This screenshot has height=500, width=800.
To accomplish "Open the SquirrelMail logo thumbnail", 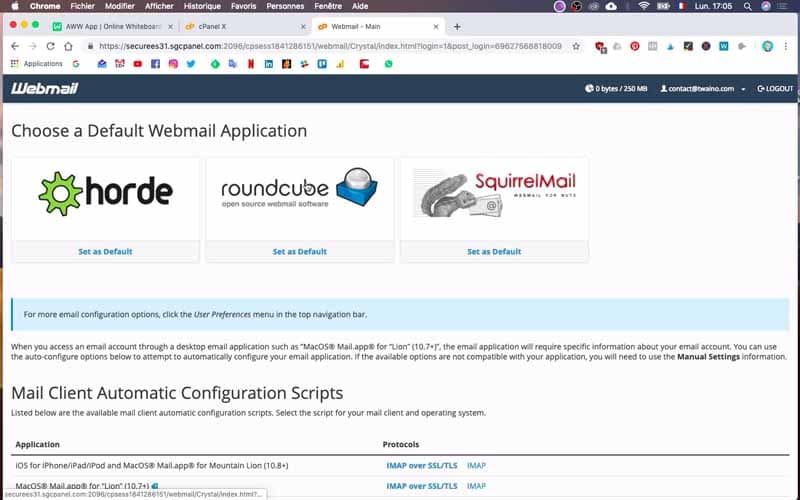I will [x=494, y=193].
